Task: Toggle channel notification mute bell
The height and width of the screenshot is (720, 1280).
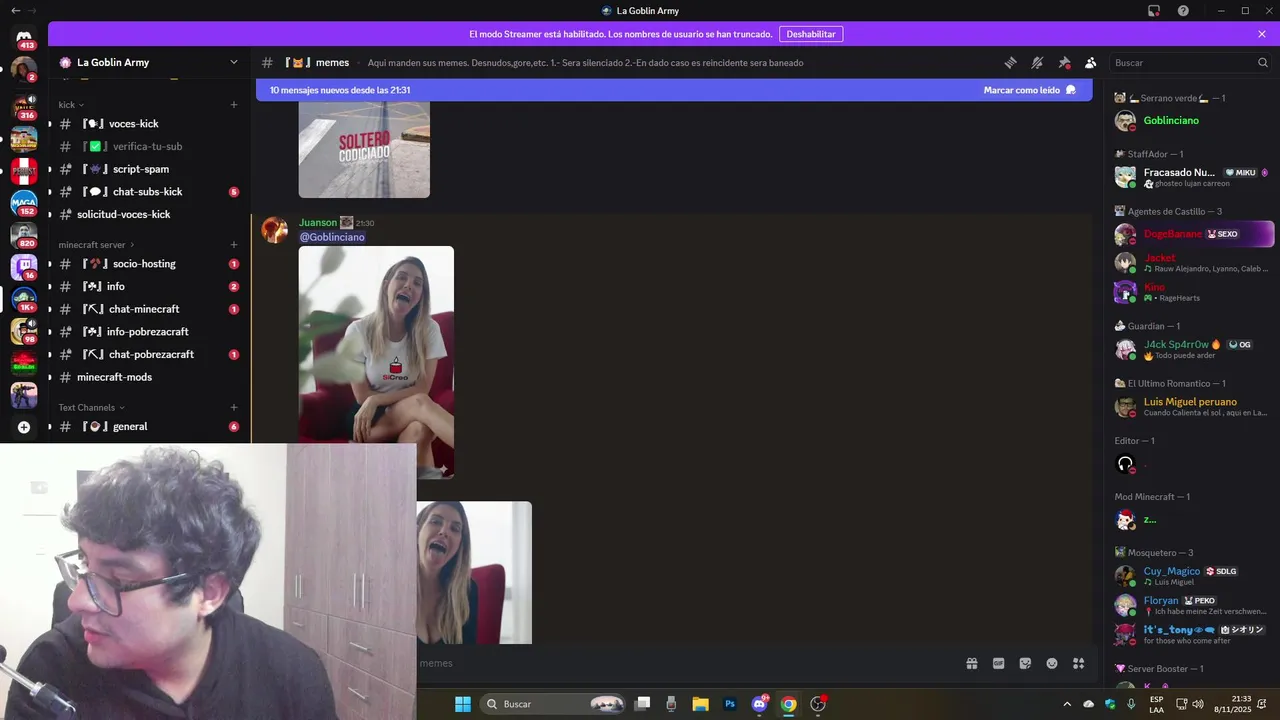Action: tap(1037, 62)
